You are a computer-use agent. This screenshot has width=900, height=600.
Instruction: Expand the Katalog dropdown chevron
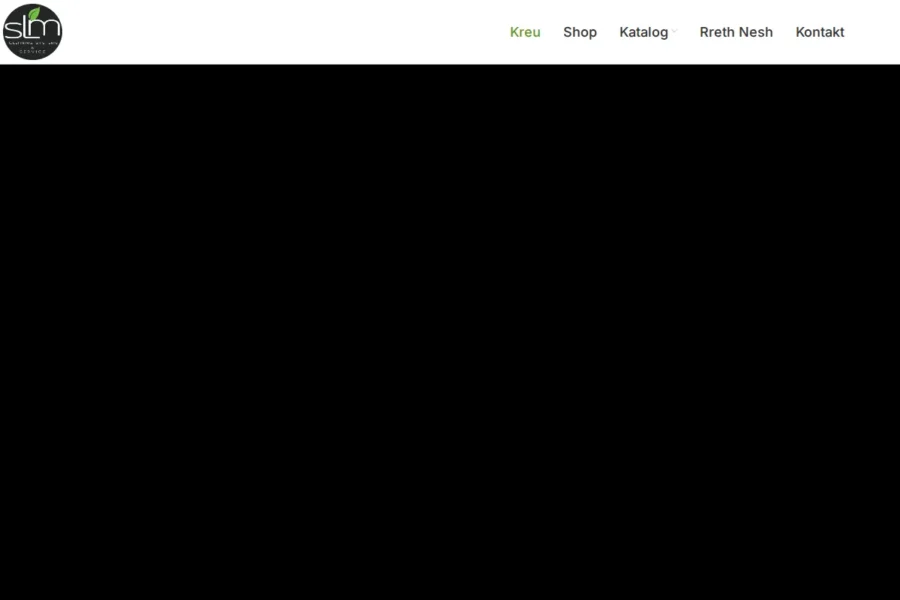point(674,32)
